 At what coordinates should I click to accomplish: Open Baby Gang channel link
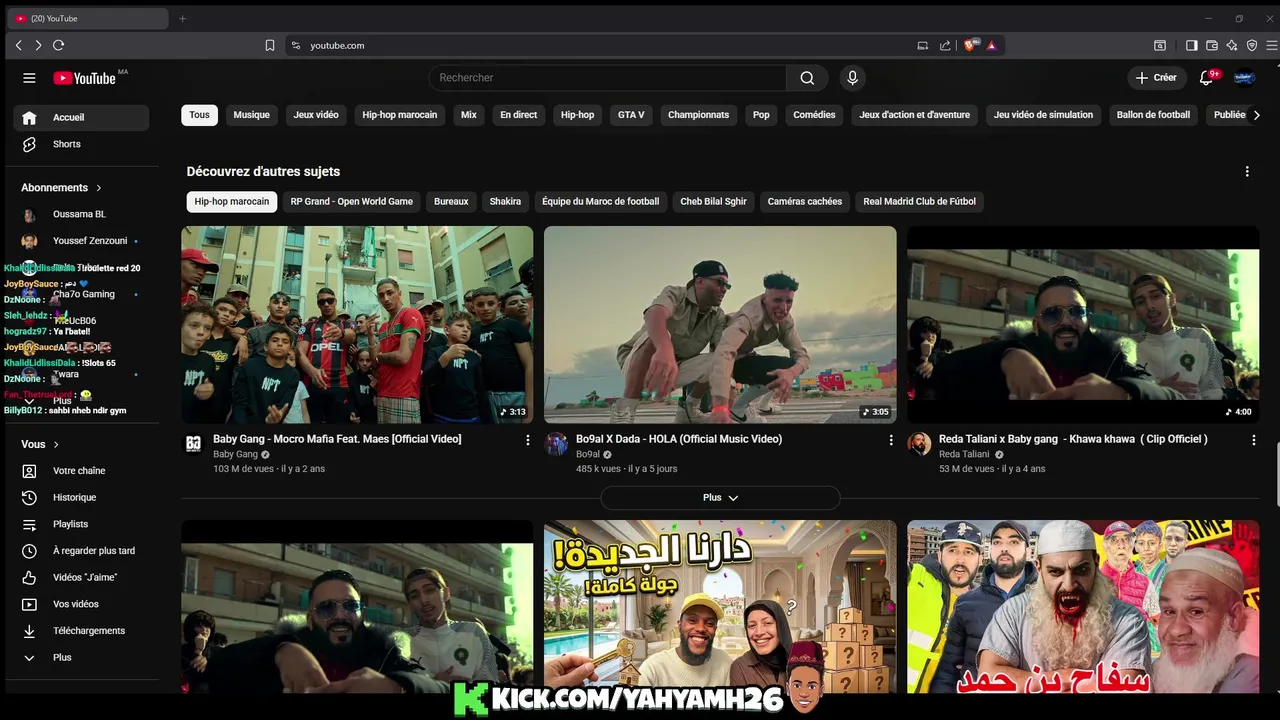(235, 454)
